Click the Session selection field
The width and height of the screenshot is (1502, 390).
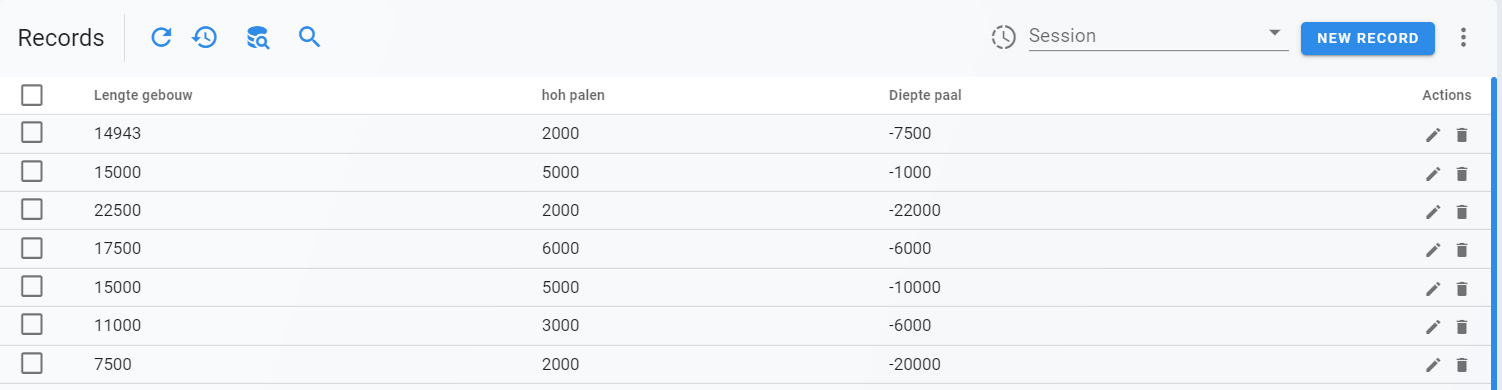[x=1158, y=36]
